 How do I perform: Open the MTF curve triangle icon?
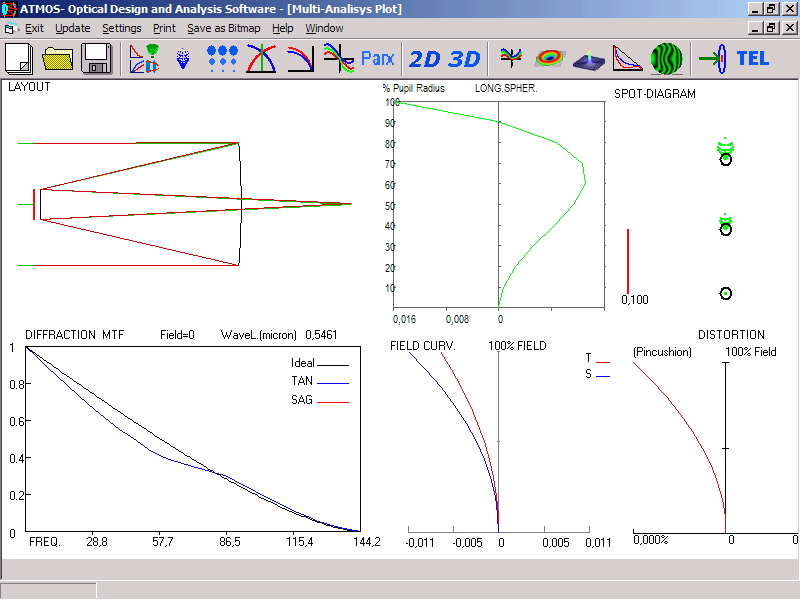627,58
